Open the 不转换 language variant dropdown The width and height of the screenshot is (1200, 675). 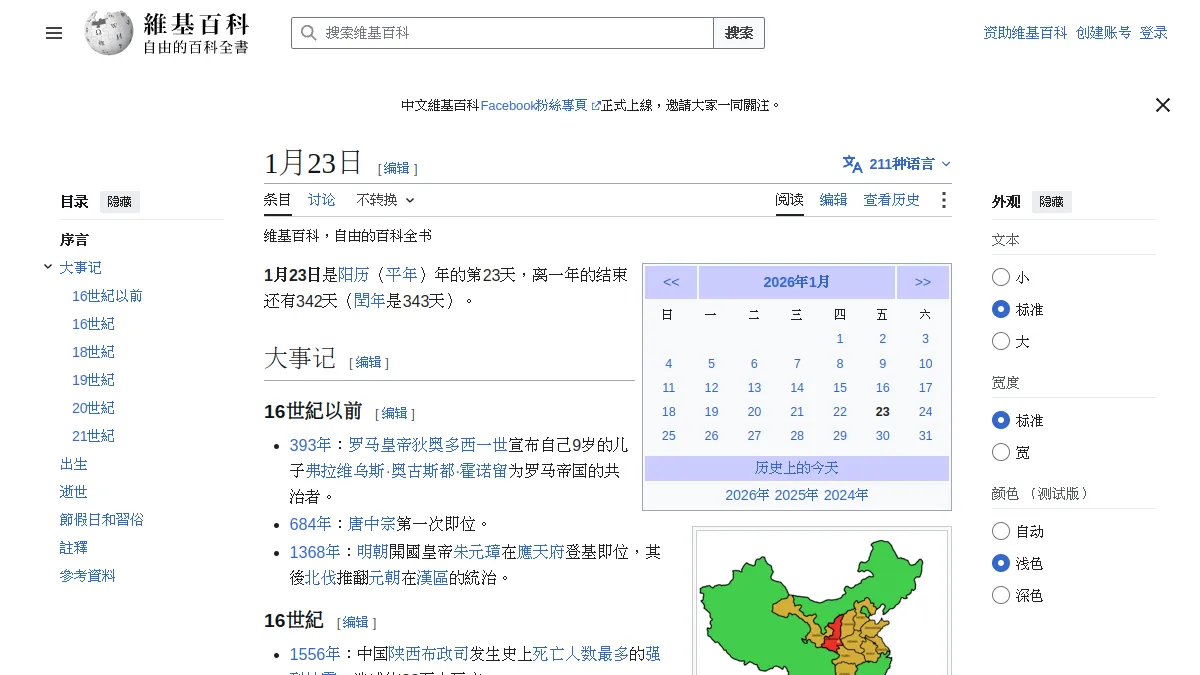(385, 200)
